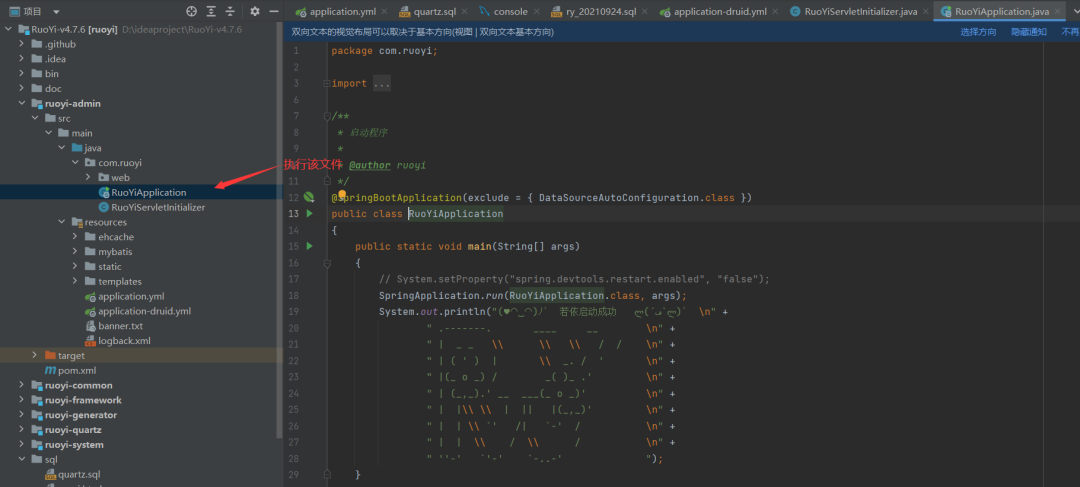Close the application-druid.yml tab
Image resolution: width=1080 pixels, height=487 pixels.
pyautogui.click(x=777, y=12)
